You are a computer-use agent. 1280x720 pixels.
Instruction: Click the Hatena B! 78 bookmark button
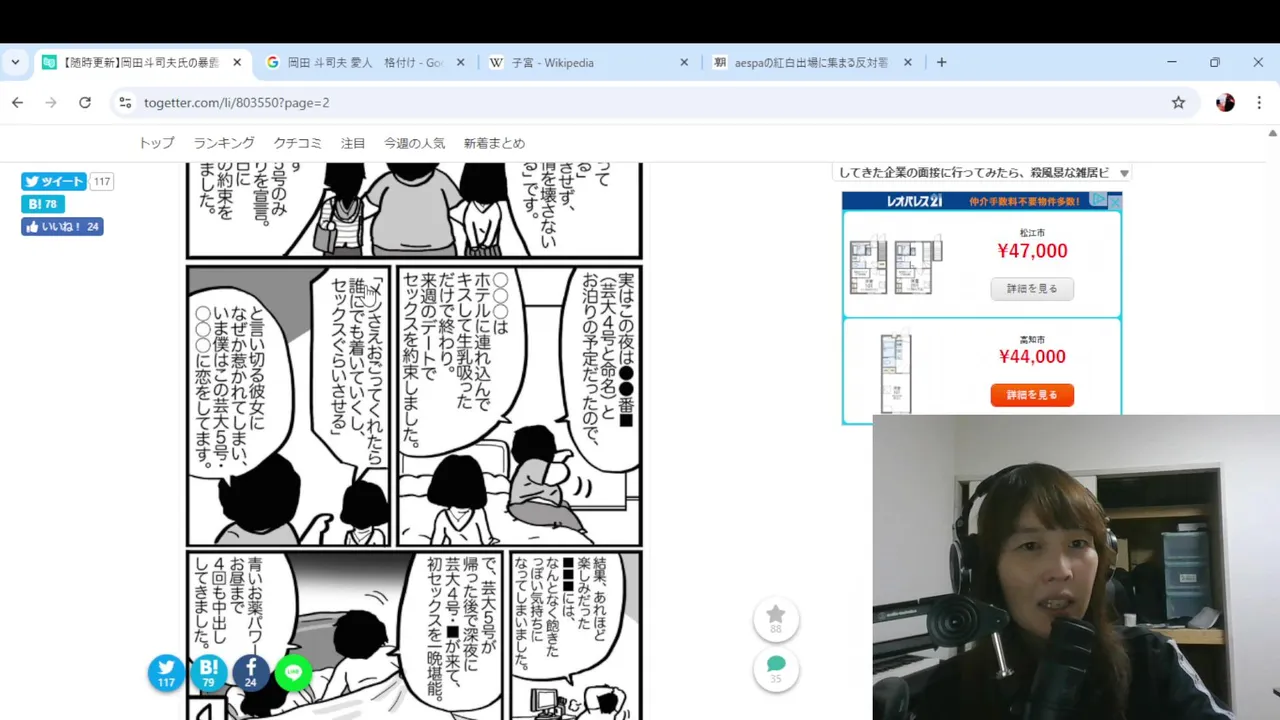pyautogui.click(x=43, y=204)
